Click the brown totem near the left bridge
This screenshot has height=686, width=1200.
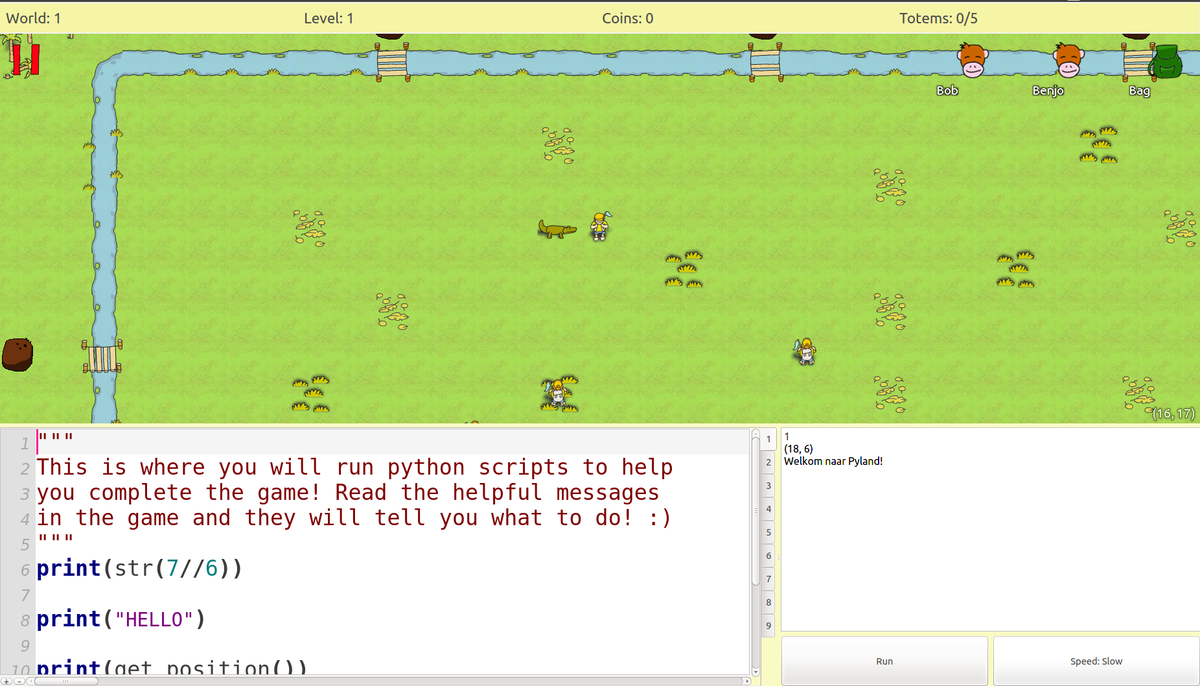[15, 352]
